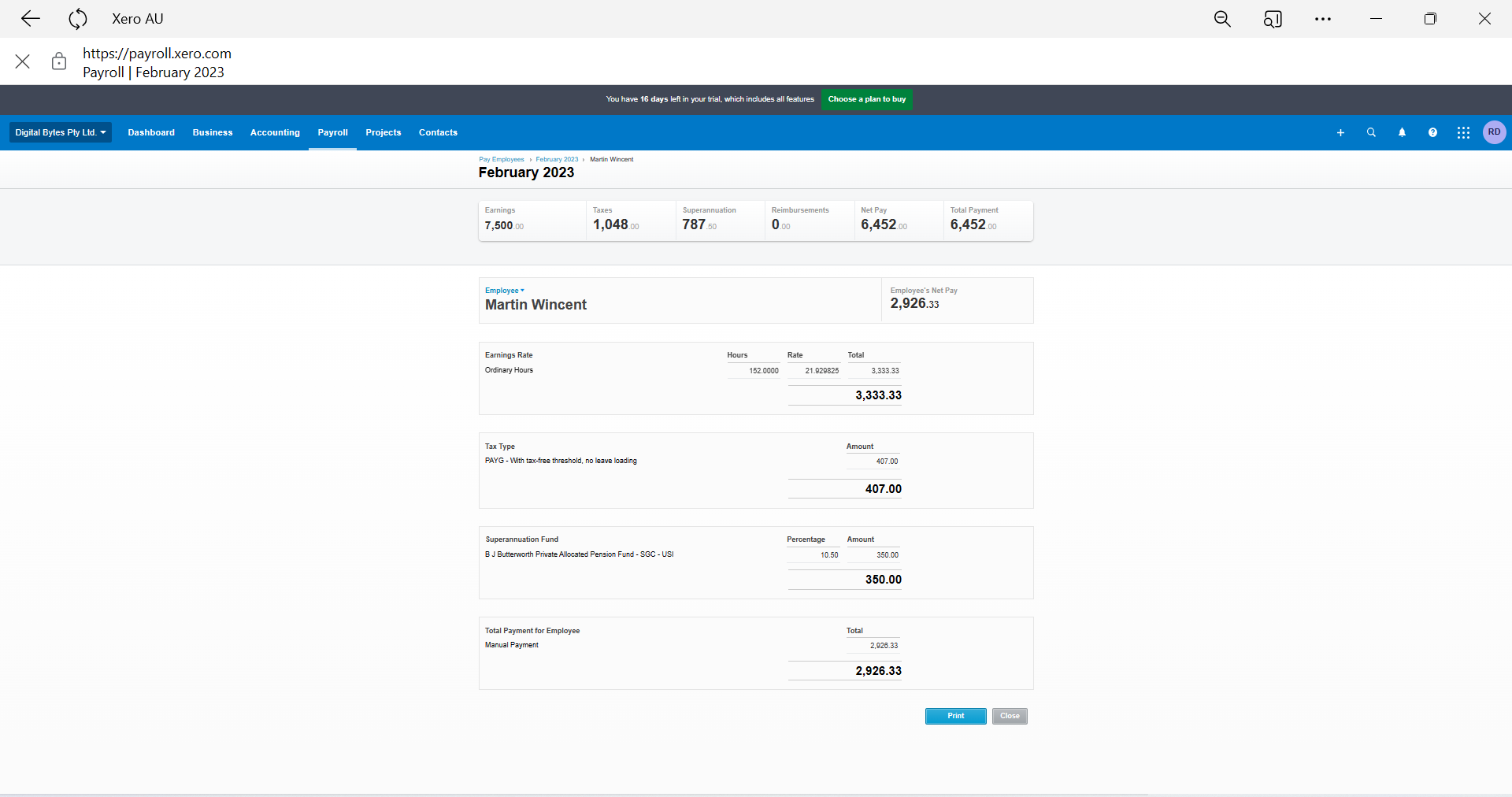Screen dimensions: 1512x797
Task: Follow the February 2023 breadcrumb link
Action: tap(557, 159)
